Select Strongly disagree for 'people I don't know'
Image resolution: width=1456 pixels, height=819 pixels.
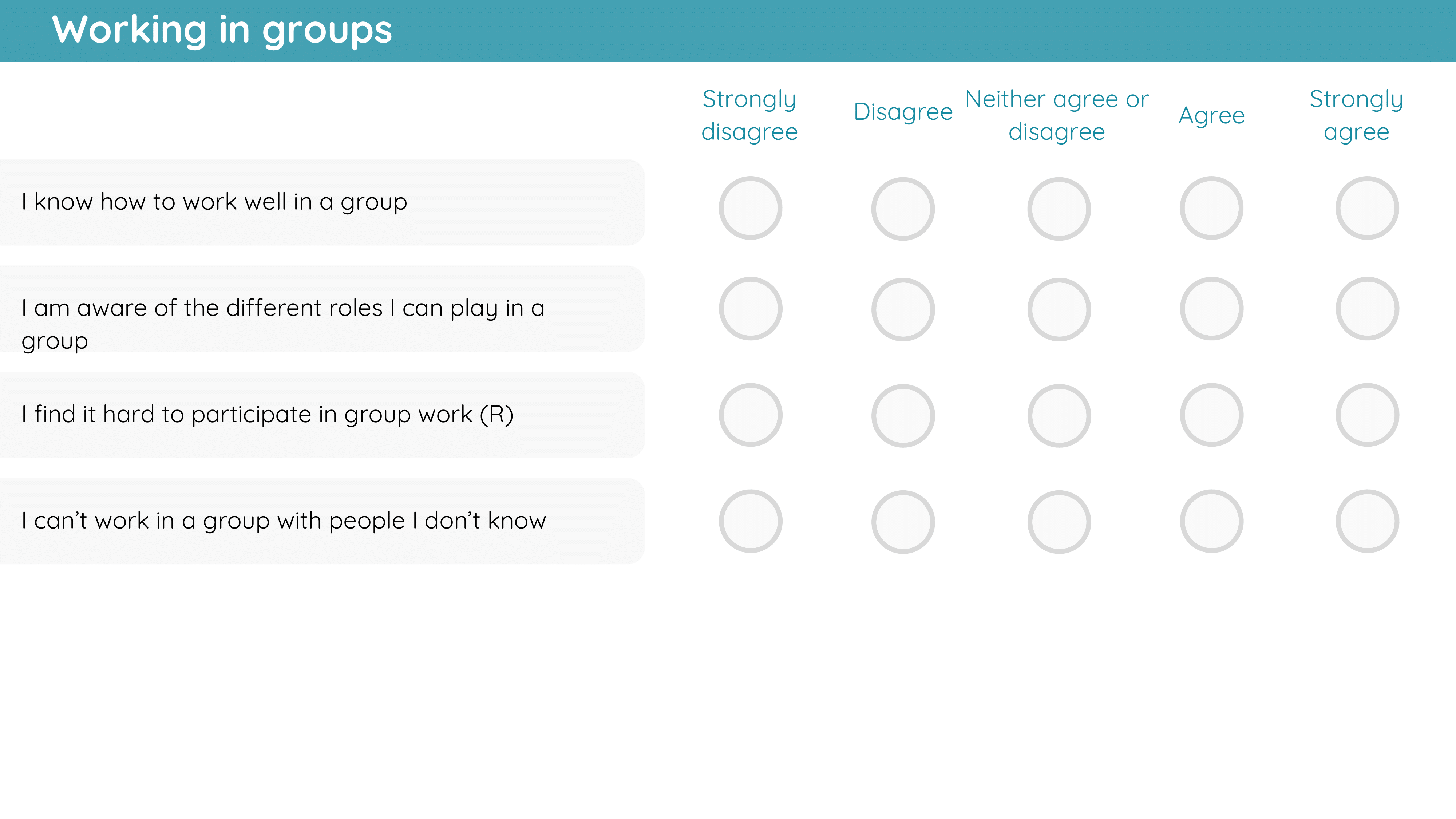point(751,521)
